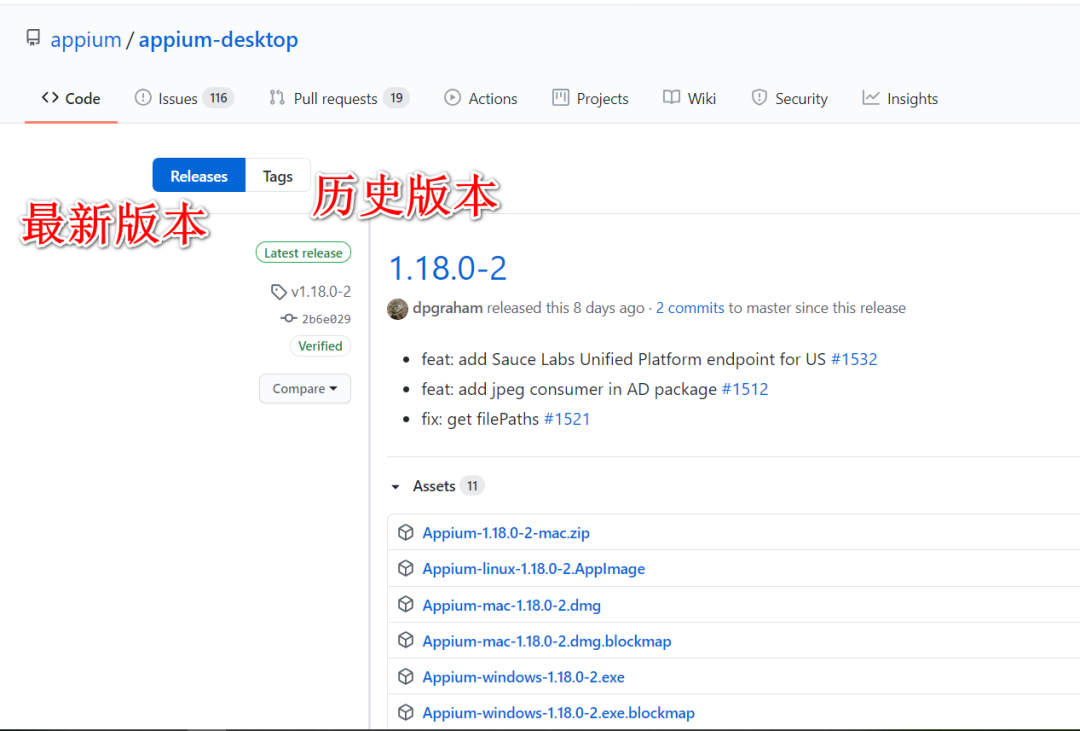Switch to the Tags view
This screenshot has height=731, width=1080.
click(278, 176)
